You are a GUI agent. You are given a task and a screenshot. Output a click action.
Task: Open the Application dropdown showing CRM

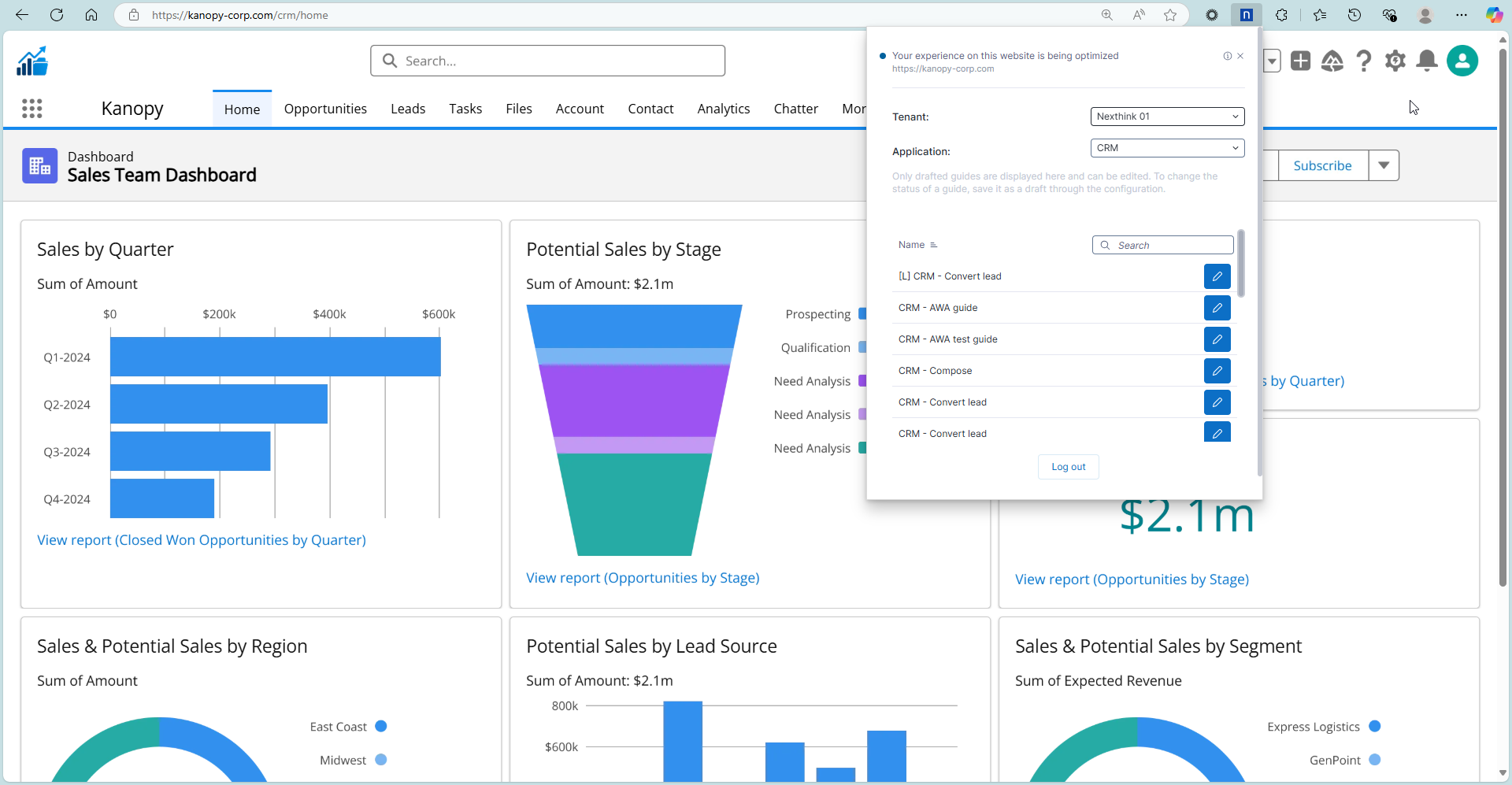point(1167,148)
